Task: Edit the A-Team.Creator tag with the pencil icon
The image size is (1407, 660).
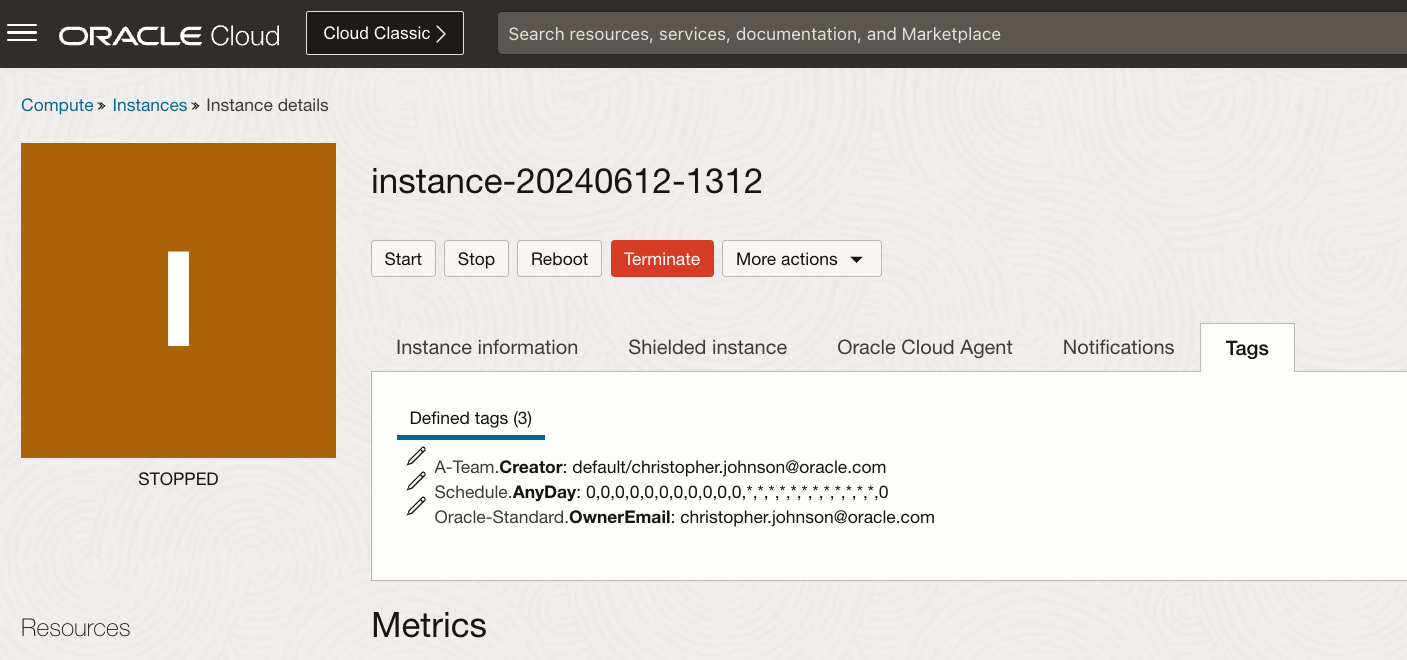Action: point(417,457)
